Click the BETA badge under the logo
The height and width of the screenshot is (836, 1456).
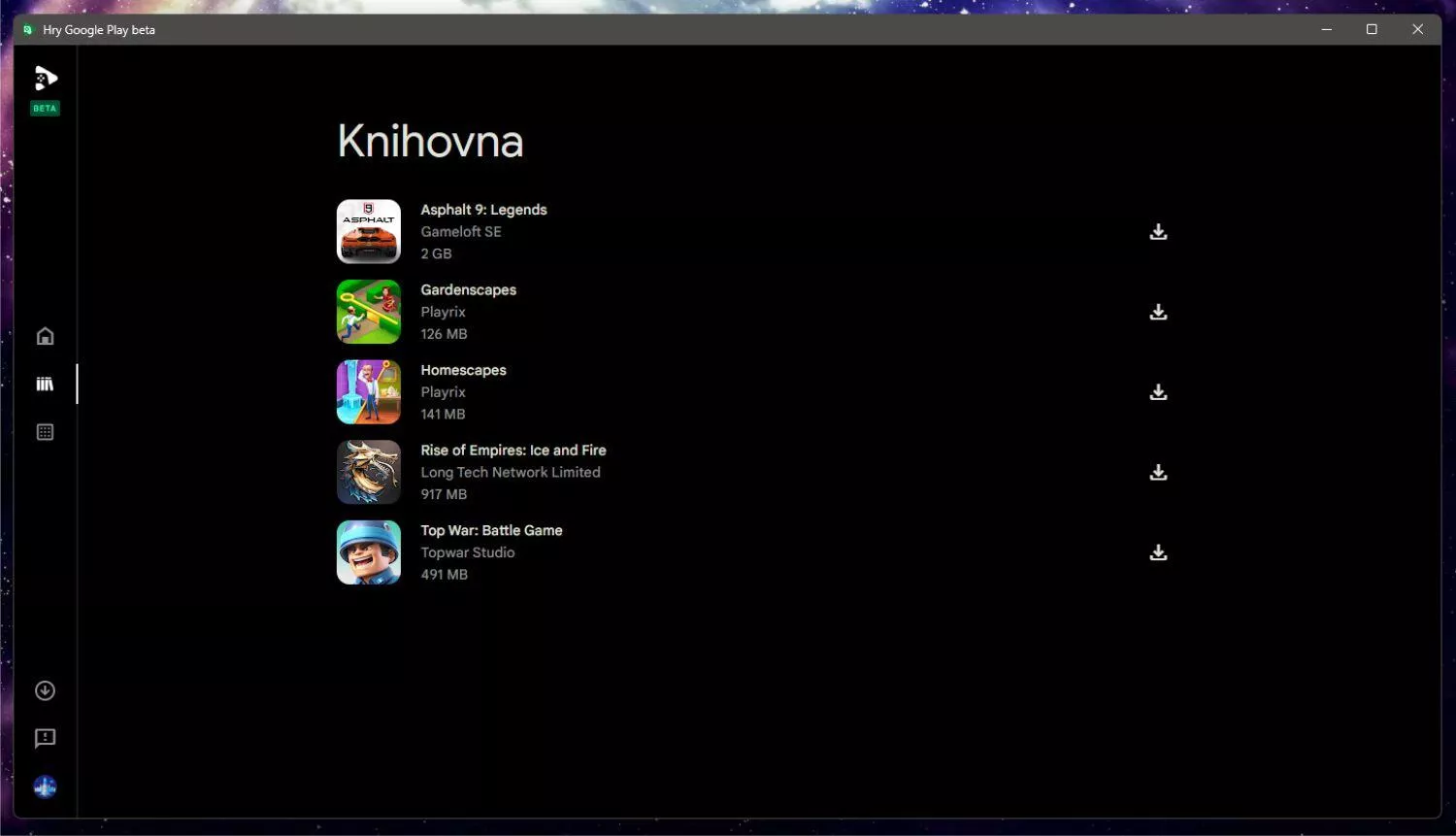coord(45,109)
